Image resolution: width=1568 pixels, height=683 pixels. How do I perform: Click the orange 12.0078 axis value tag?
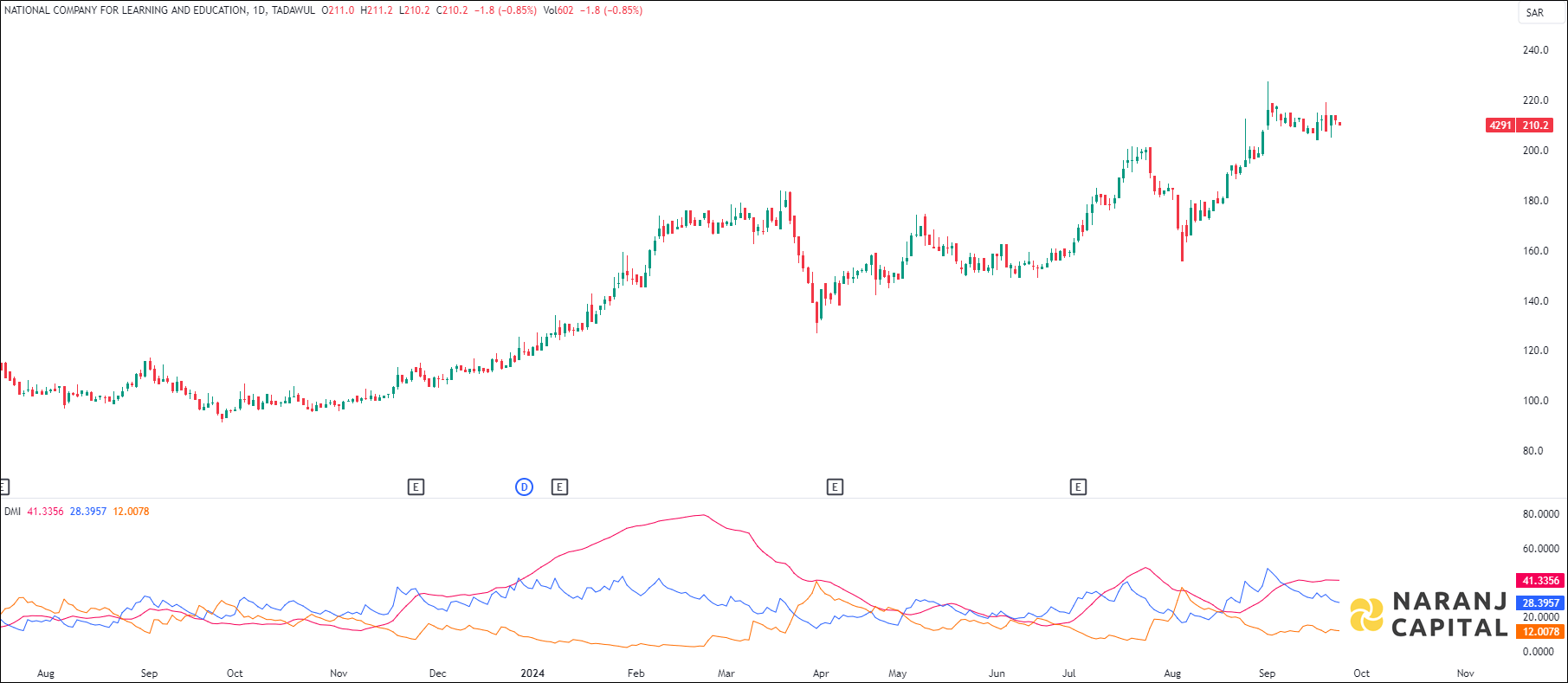1540,632
